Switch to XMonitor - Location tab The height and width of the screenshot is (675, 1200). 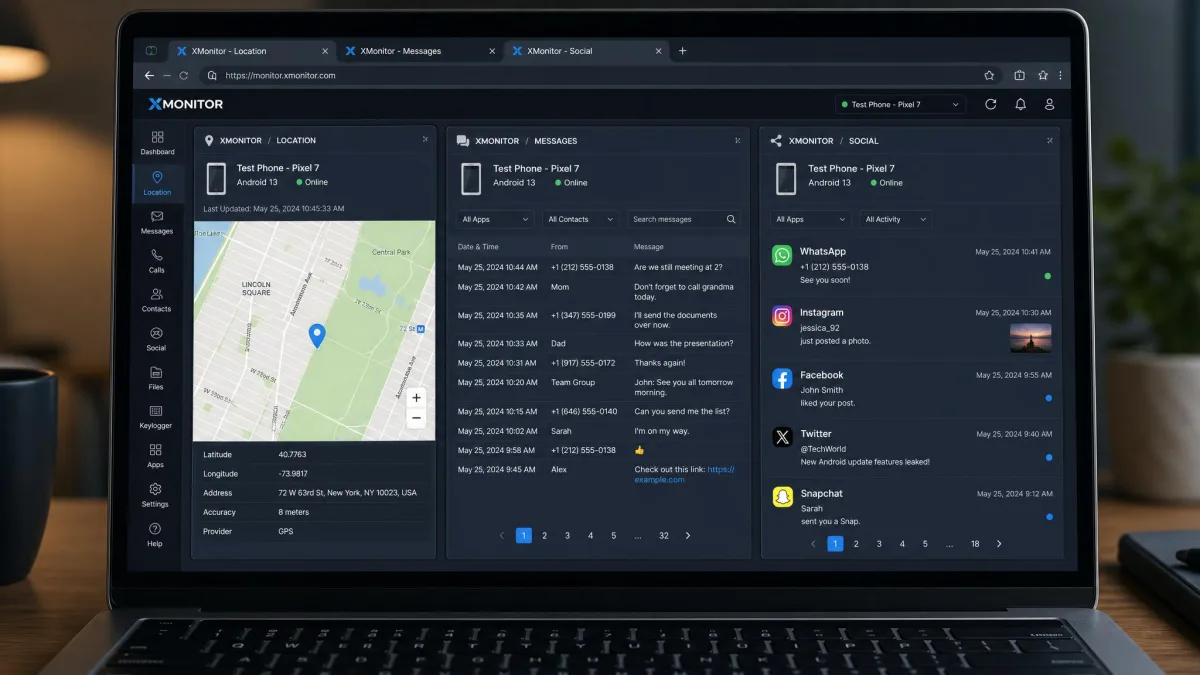point(250,51)
